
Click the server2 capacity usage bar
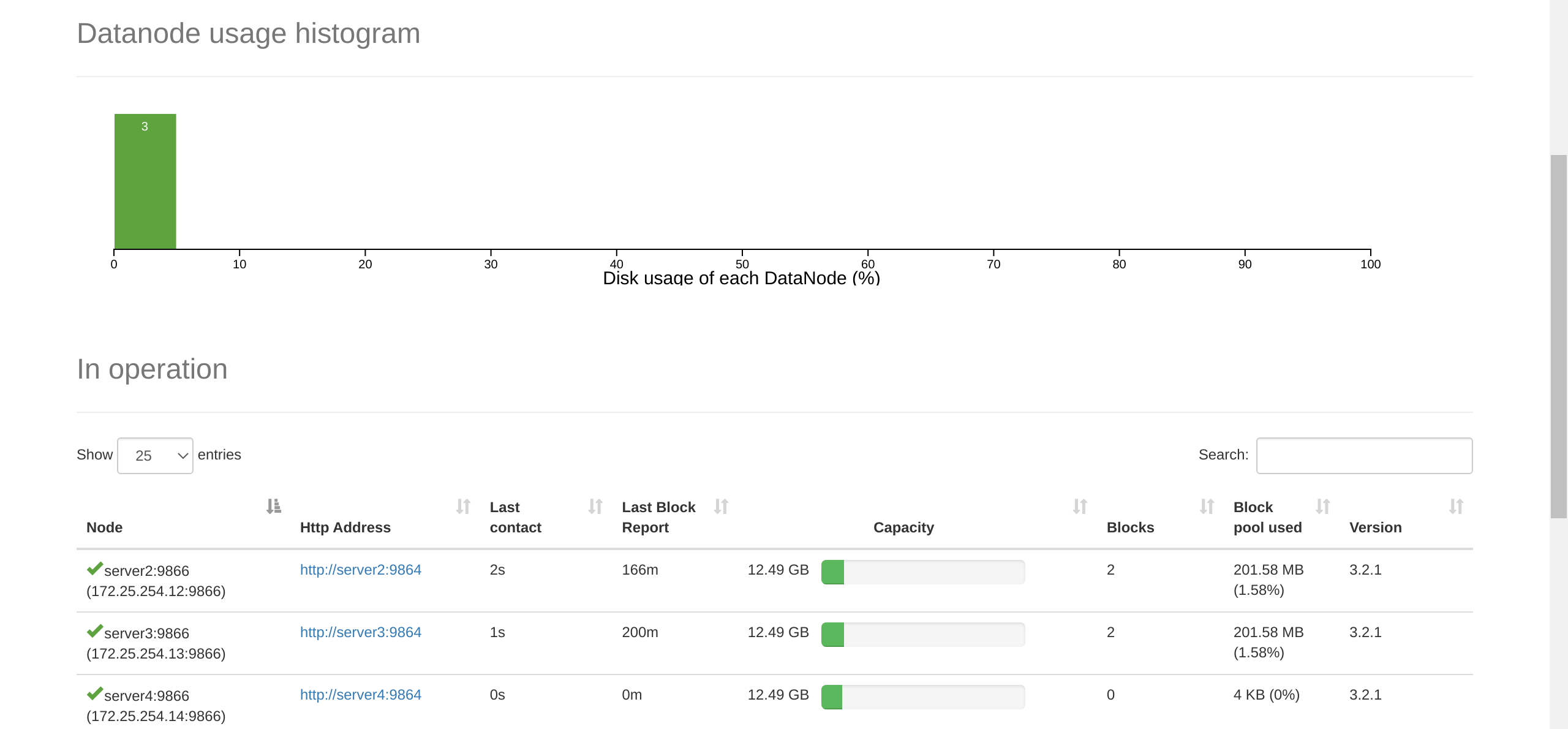click(x=922, y=572)
